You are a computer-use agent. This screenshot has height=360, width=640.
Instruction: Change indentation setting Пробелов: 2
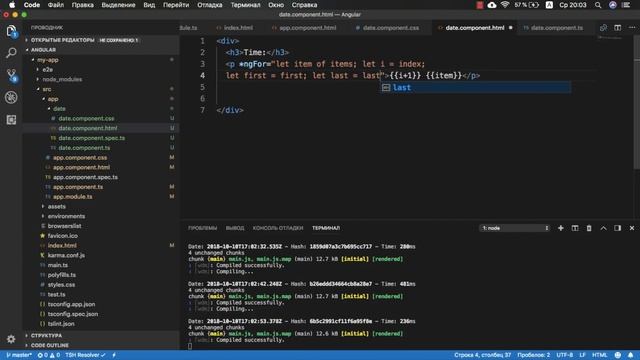[x=533, y=355]
